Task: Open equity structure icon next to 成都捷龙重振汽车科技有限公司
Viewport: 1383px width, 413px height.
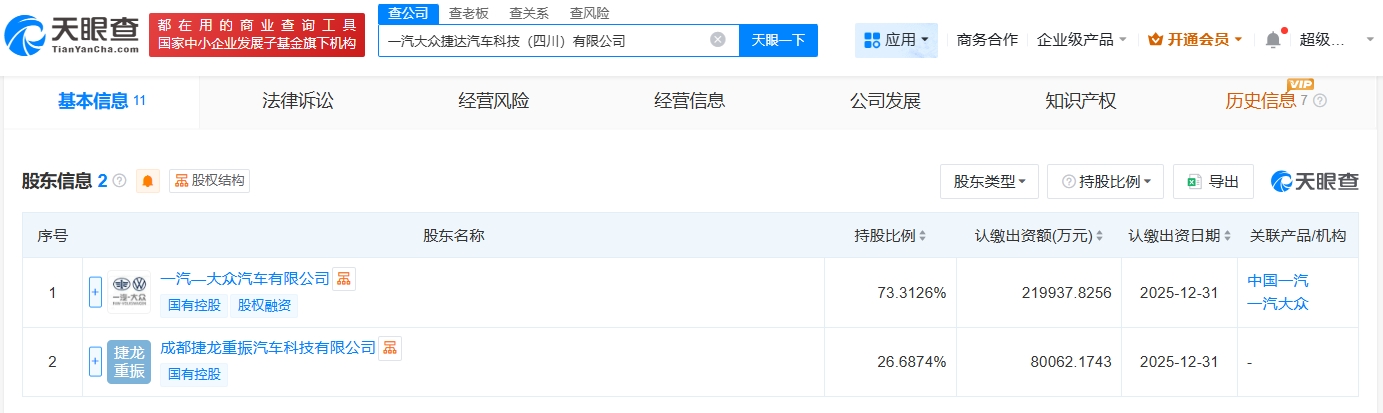Action: [x=390, y=348]
